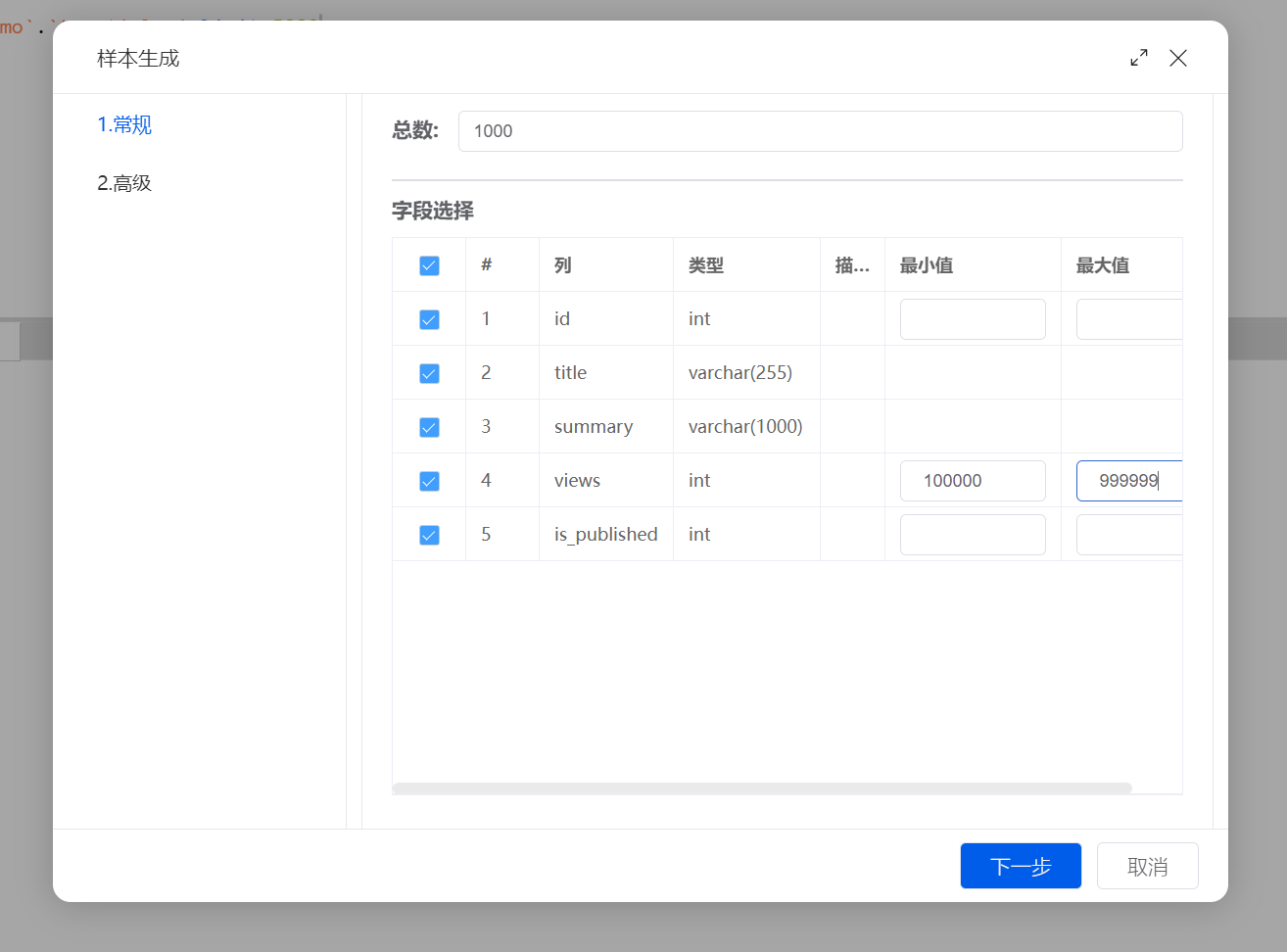This screenshot has width=1287, height=952.
Task: Click the 下一步 button
Action: [1021, 866]
